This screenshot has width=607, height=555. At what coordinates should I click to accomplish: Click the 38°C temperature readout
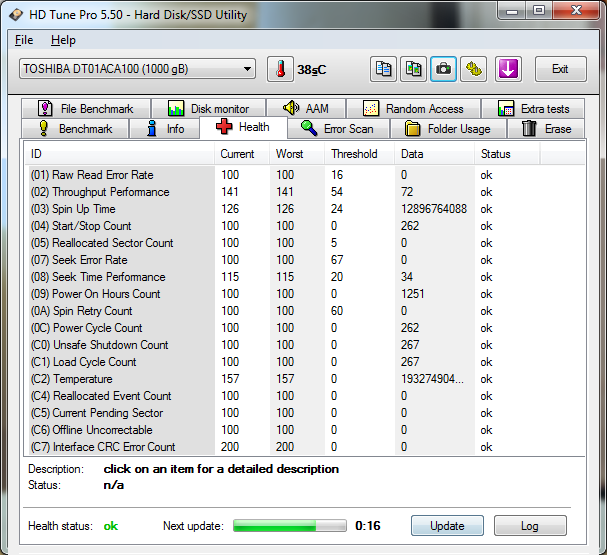[x=312, y=70]
